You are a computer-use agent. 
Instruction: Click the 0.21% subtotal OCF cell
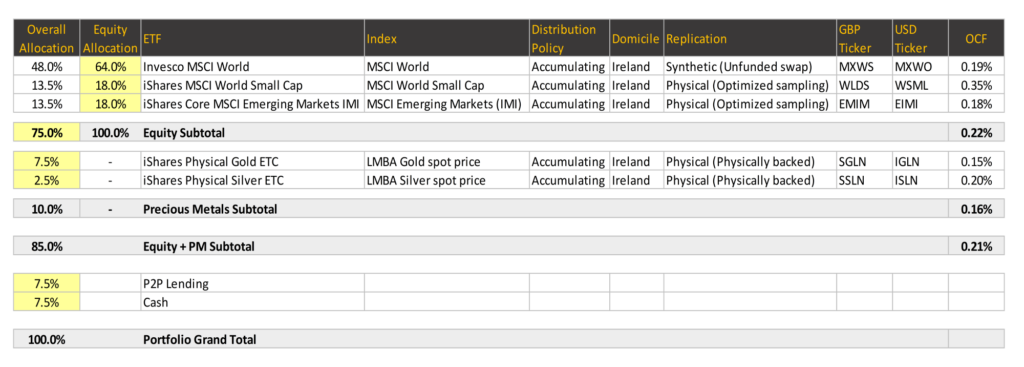point(976,246)
